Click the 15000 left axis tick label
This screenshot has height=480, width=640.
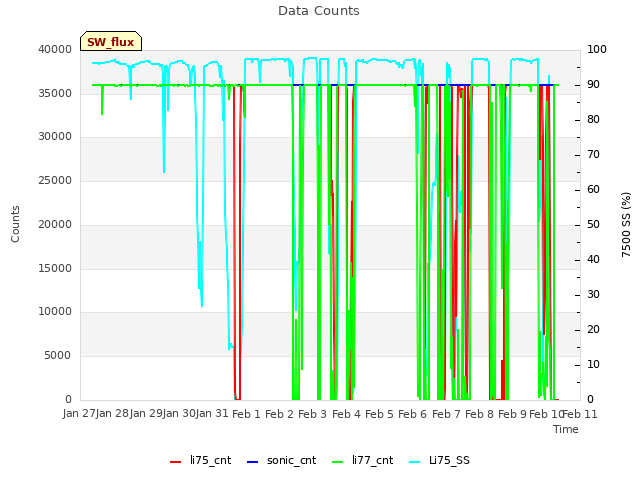pos(55,268)
